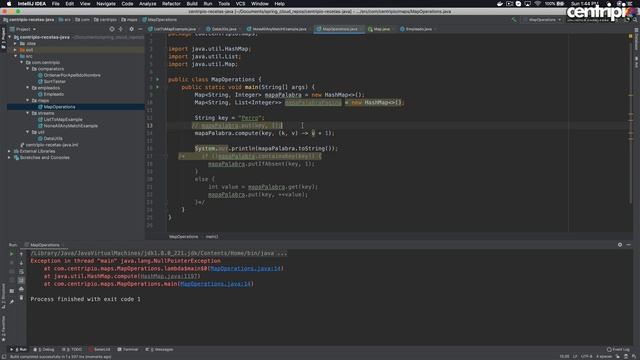This screenshot has height=360, width=640.
Task: Click 'src' in the breadcrumb bar
Action: [64, 20]
